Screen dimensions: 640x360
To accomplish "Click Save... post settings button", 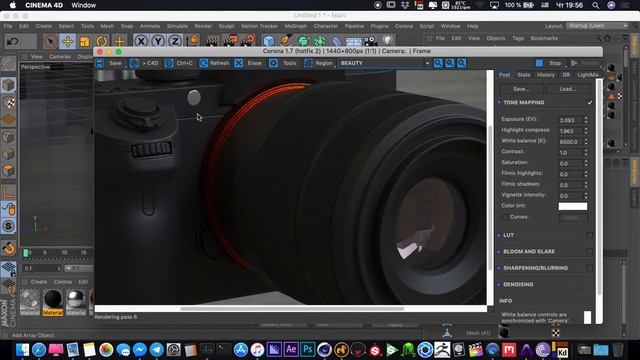I will (x=522, y=89).
